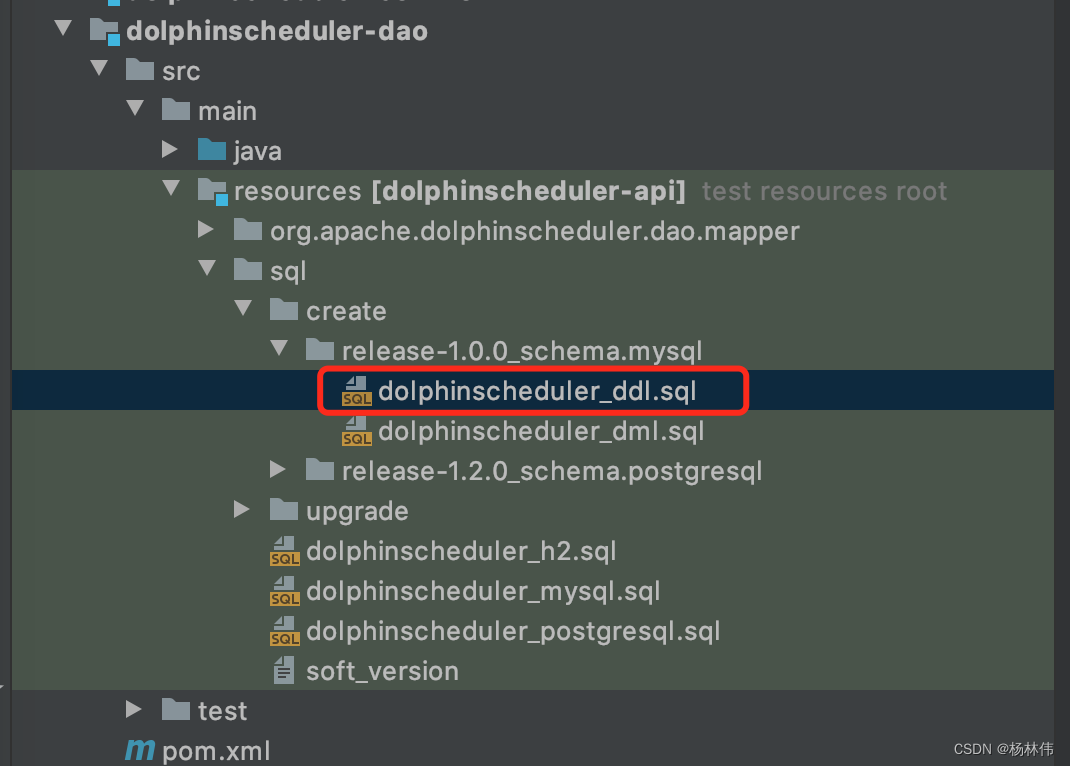
Task: Select the sql folder label
Action: tap(287, 271)
